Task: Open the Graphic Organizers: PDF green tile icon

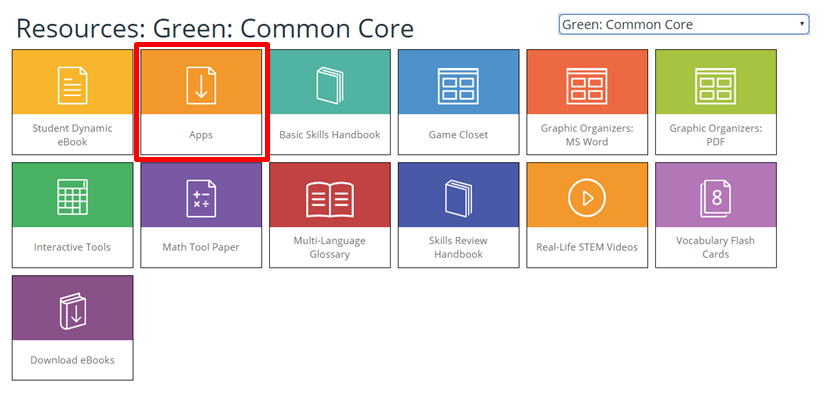Action: click(x=715, y=84)
